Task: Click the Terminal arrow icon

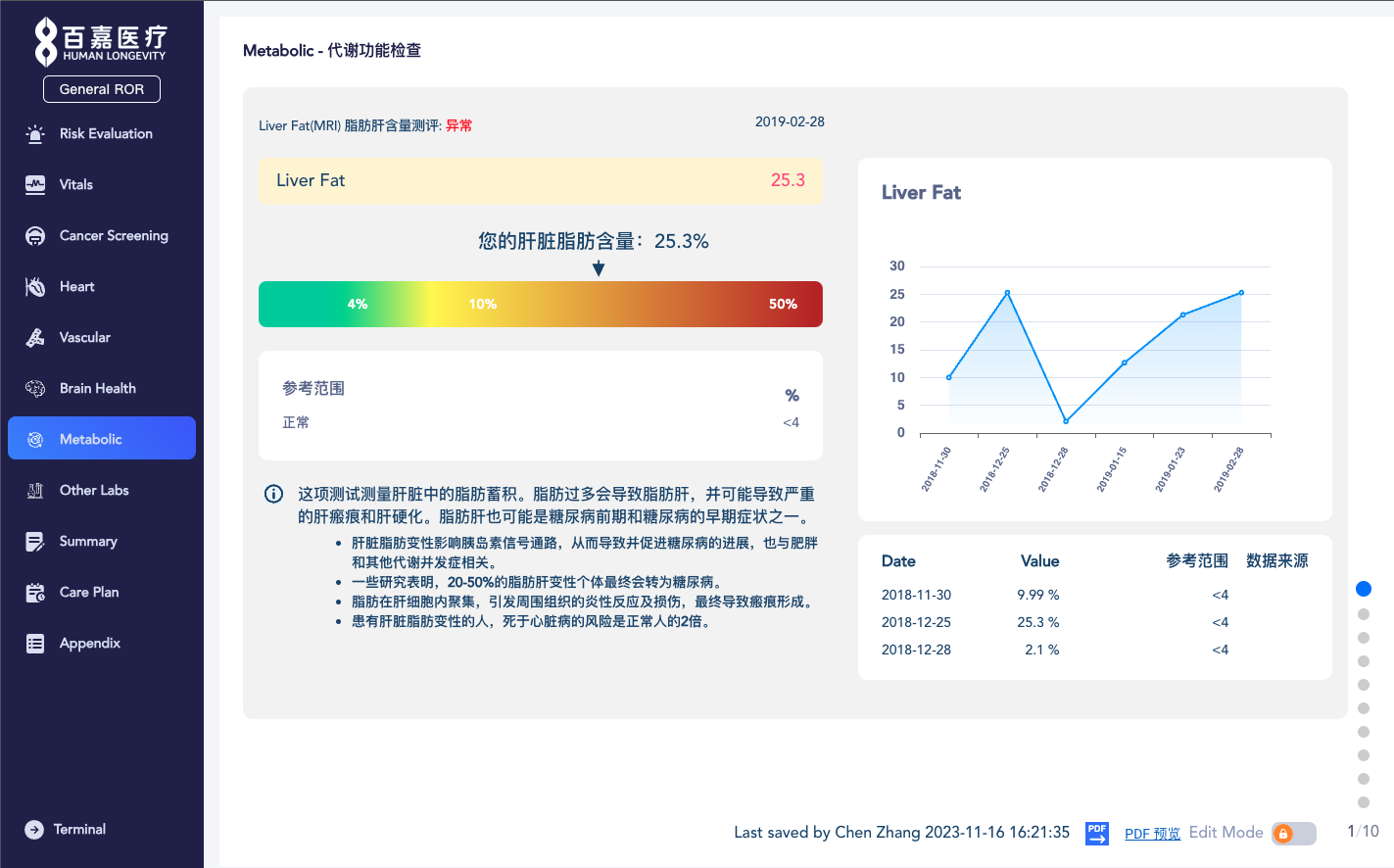Action: point(34,830)
